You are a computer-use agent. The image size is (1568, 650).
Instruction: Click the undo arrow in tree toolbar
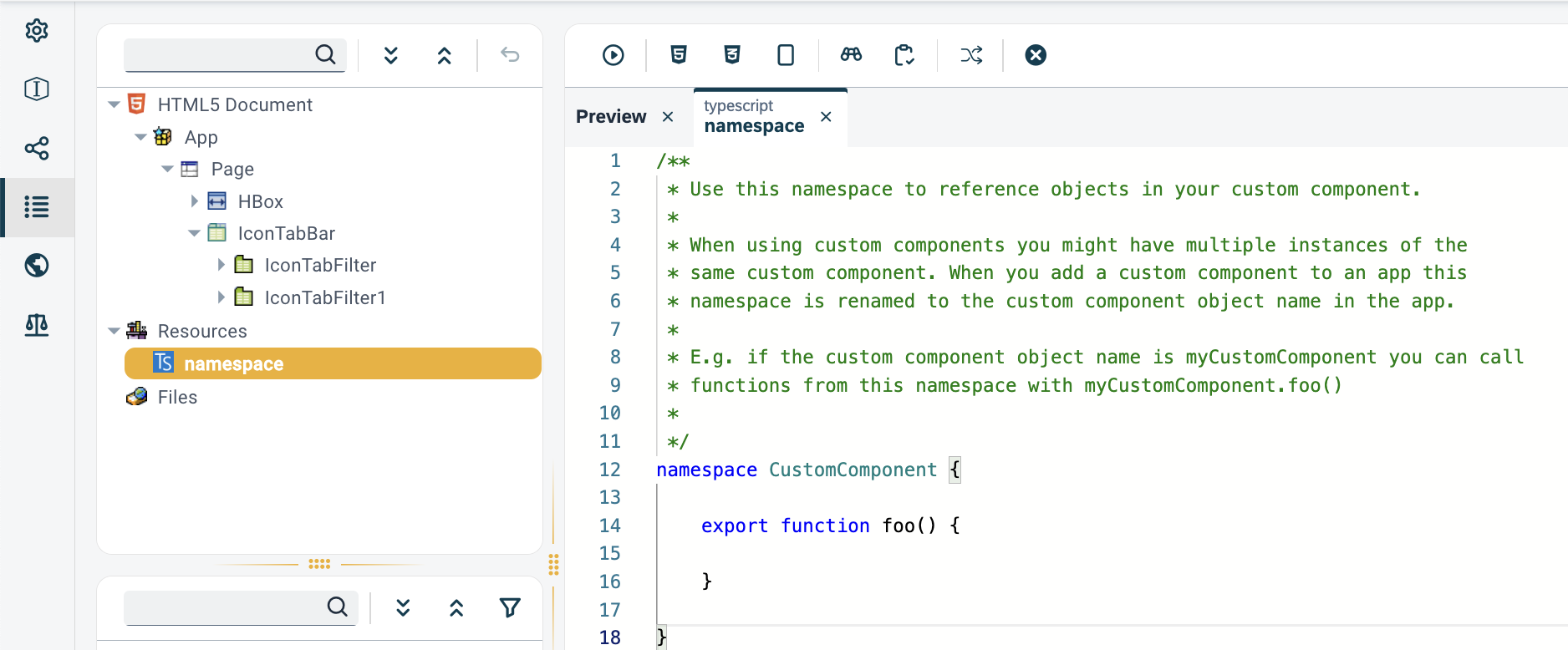click(510, 55)
